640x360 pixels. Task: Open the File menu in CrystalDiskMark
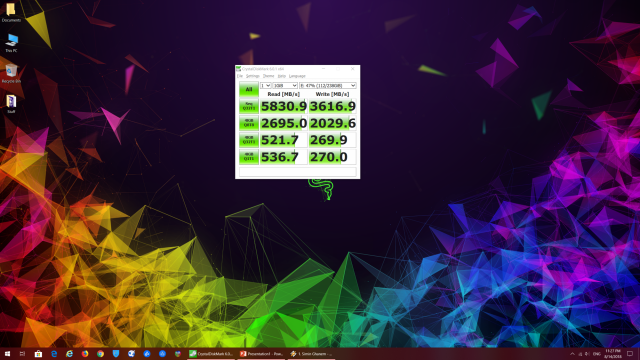[x=240, y=76]
